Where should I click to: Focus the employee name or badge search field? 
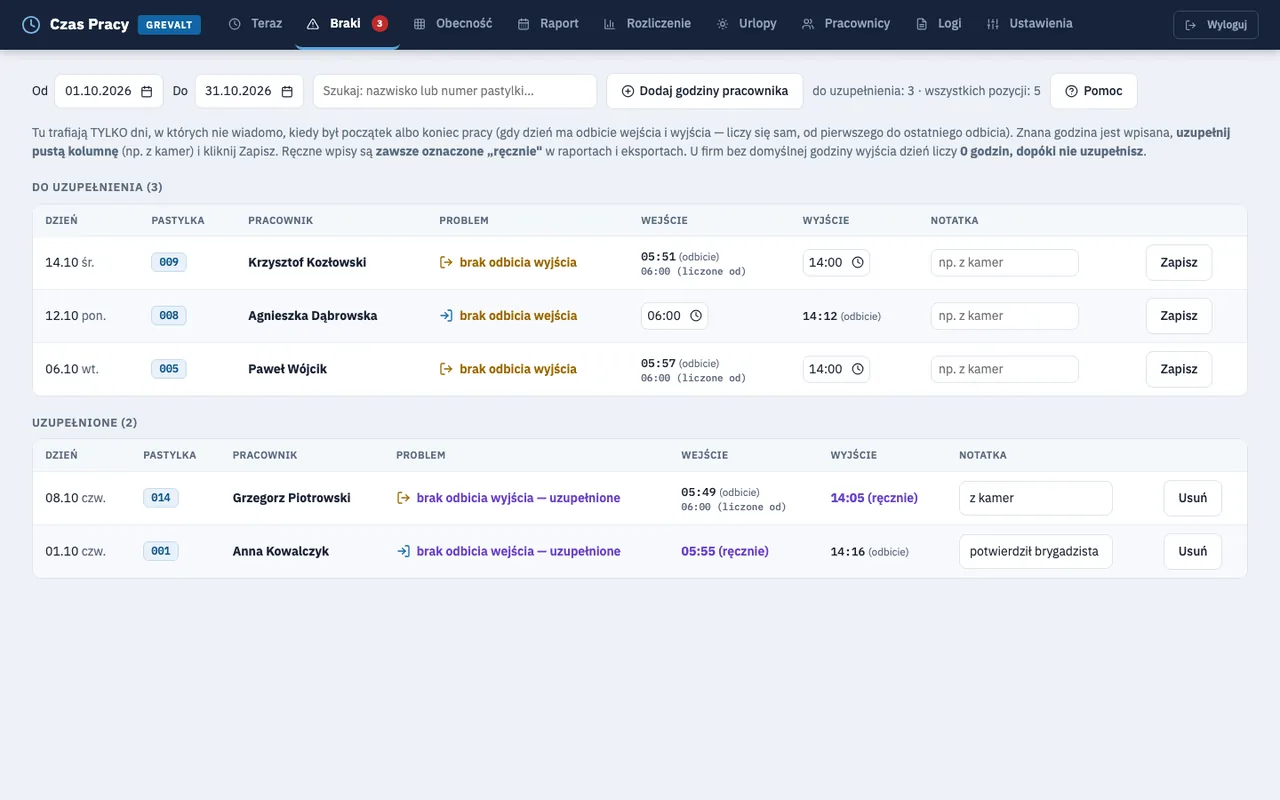click(455, 91)
